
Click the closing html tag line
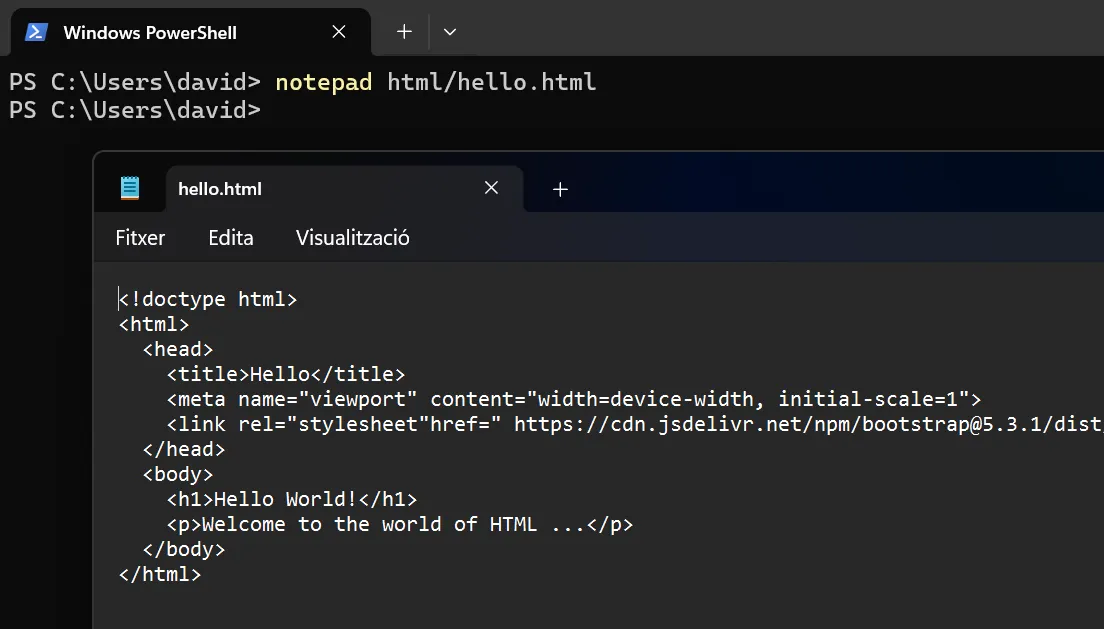(x=160, y=574)
